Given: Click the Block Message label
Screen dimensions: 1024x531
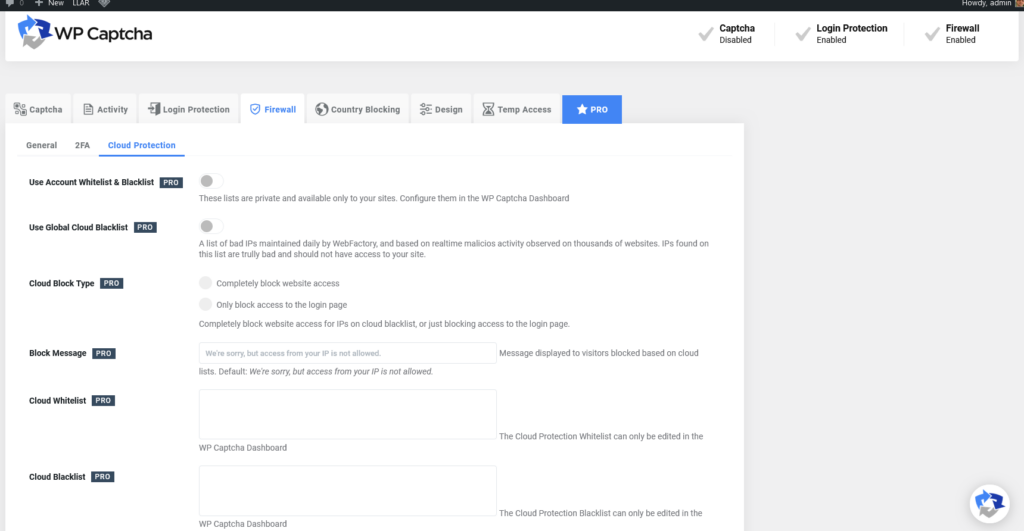Looking at the screenshot, I should pos(57,353).
